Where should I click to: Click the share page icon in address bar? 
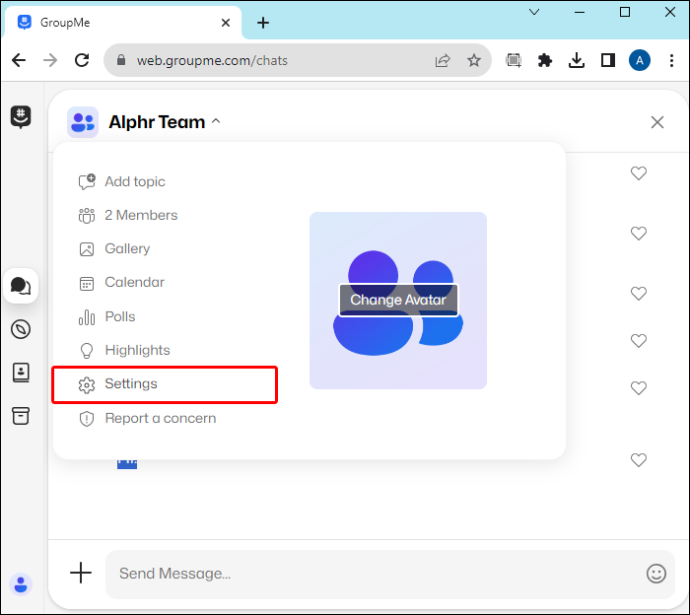click(x=442, y=60)
